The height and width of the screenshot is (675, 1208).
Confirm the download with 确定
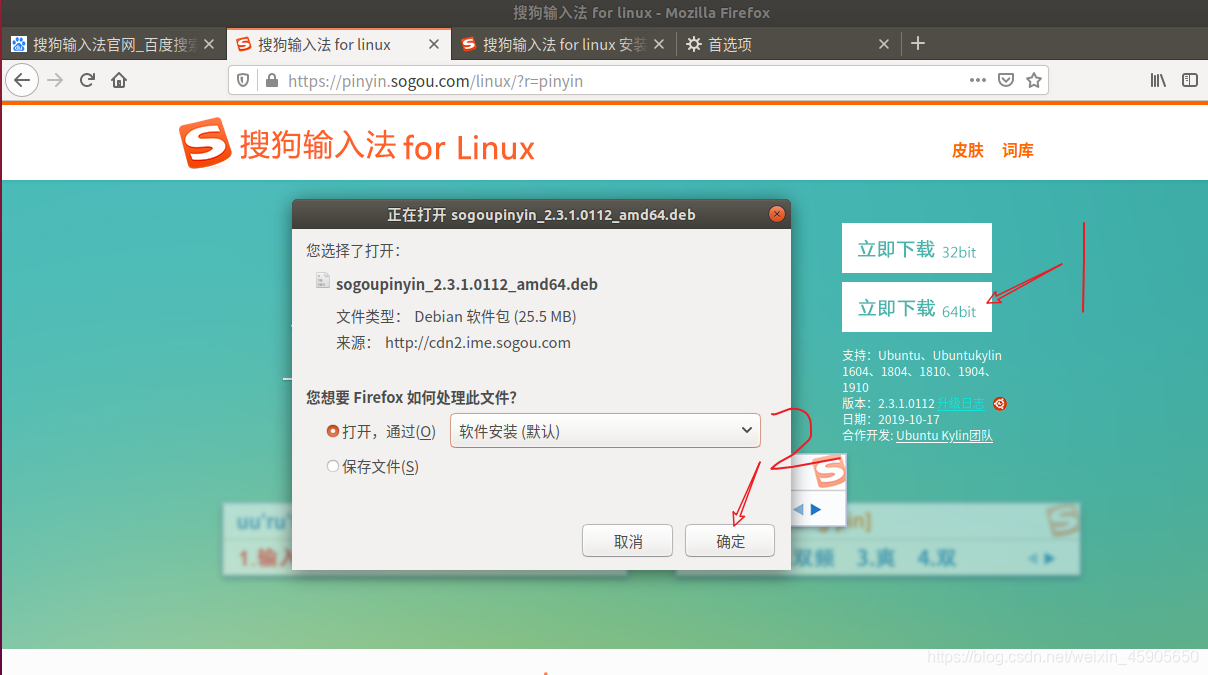[x=729, y=540]
